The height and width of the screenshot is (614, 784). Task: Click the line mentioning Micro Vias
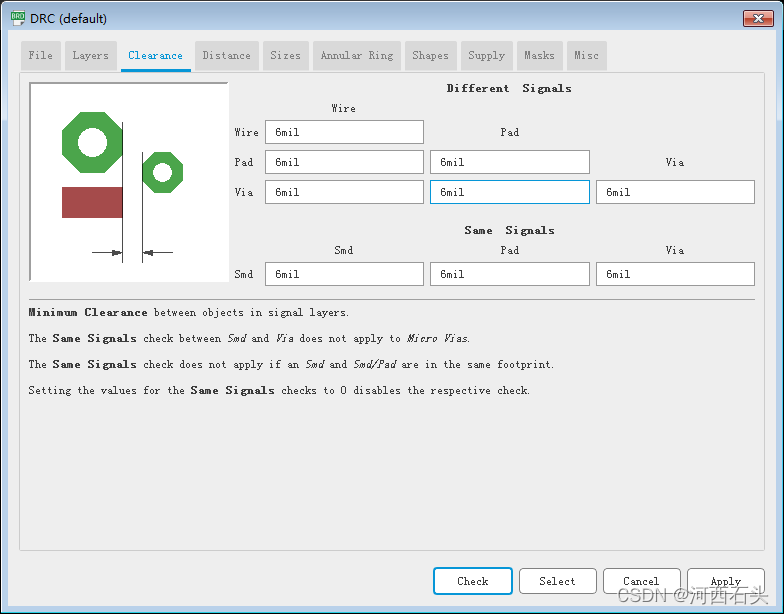point(249,338)
